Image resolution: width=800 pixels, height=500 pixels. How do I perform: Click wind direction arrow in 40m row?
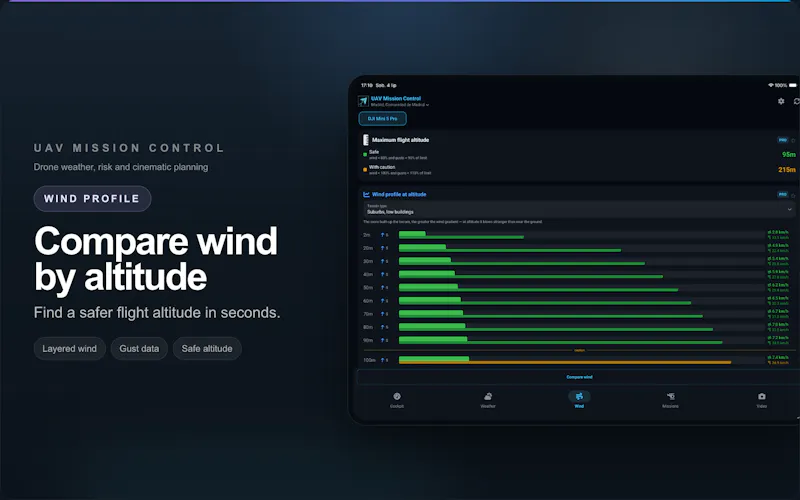click(383, 274)
